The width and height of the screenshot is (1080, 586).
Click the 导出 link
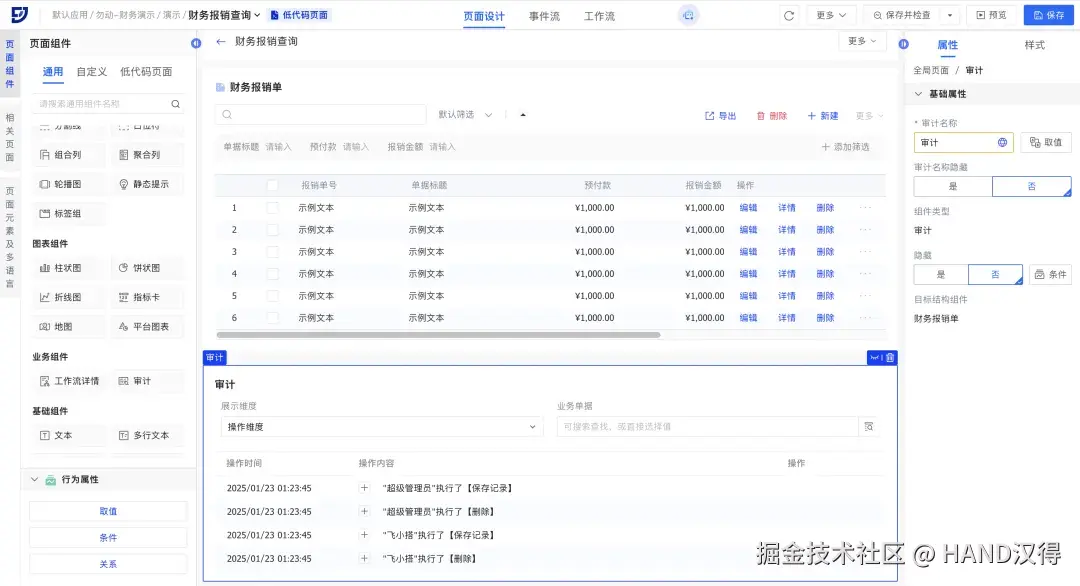[x=720, y=116]
